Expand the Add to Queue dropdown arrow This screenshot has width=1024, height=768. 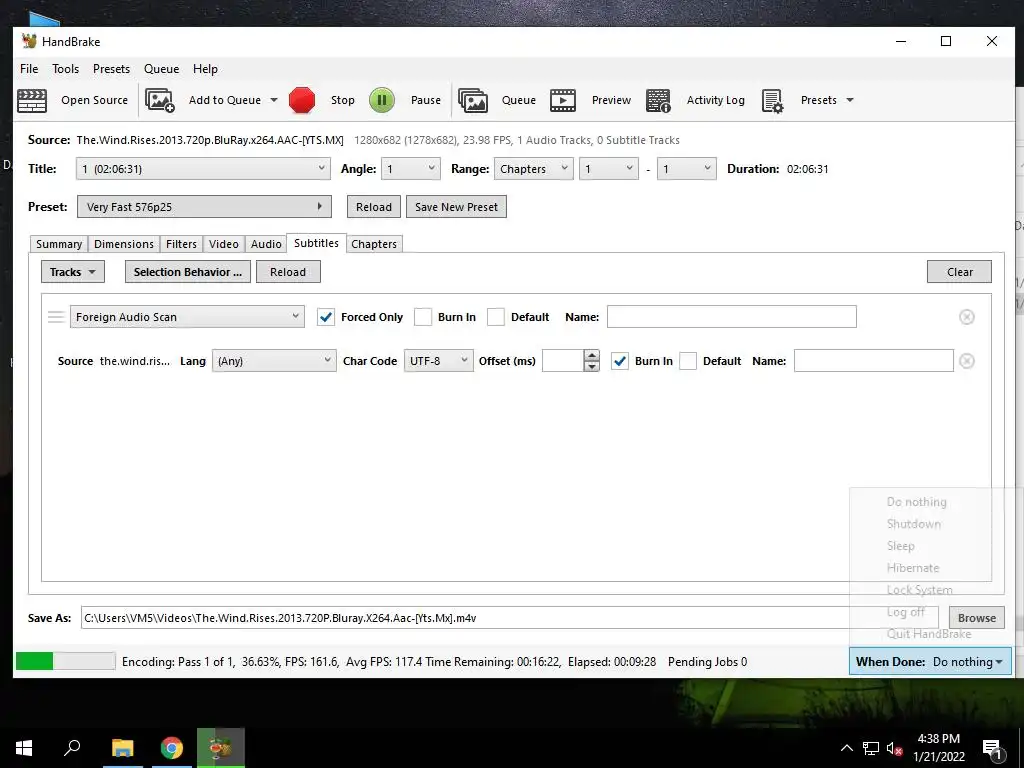pyautogui.click(x=274, y=100)
